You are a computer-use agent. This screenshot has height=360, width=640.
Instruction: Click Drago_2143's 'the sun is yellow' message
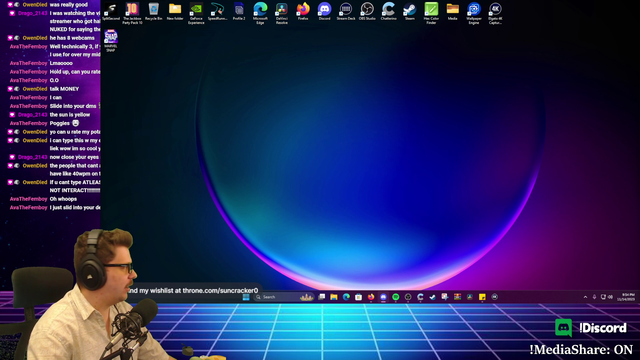(x=70, y=115)
